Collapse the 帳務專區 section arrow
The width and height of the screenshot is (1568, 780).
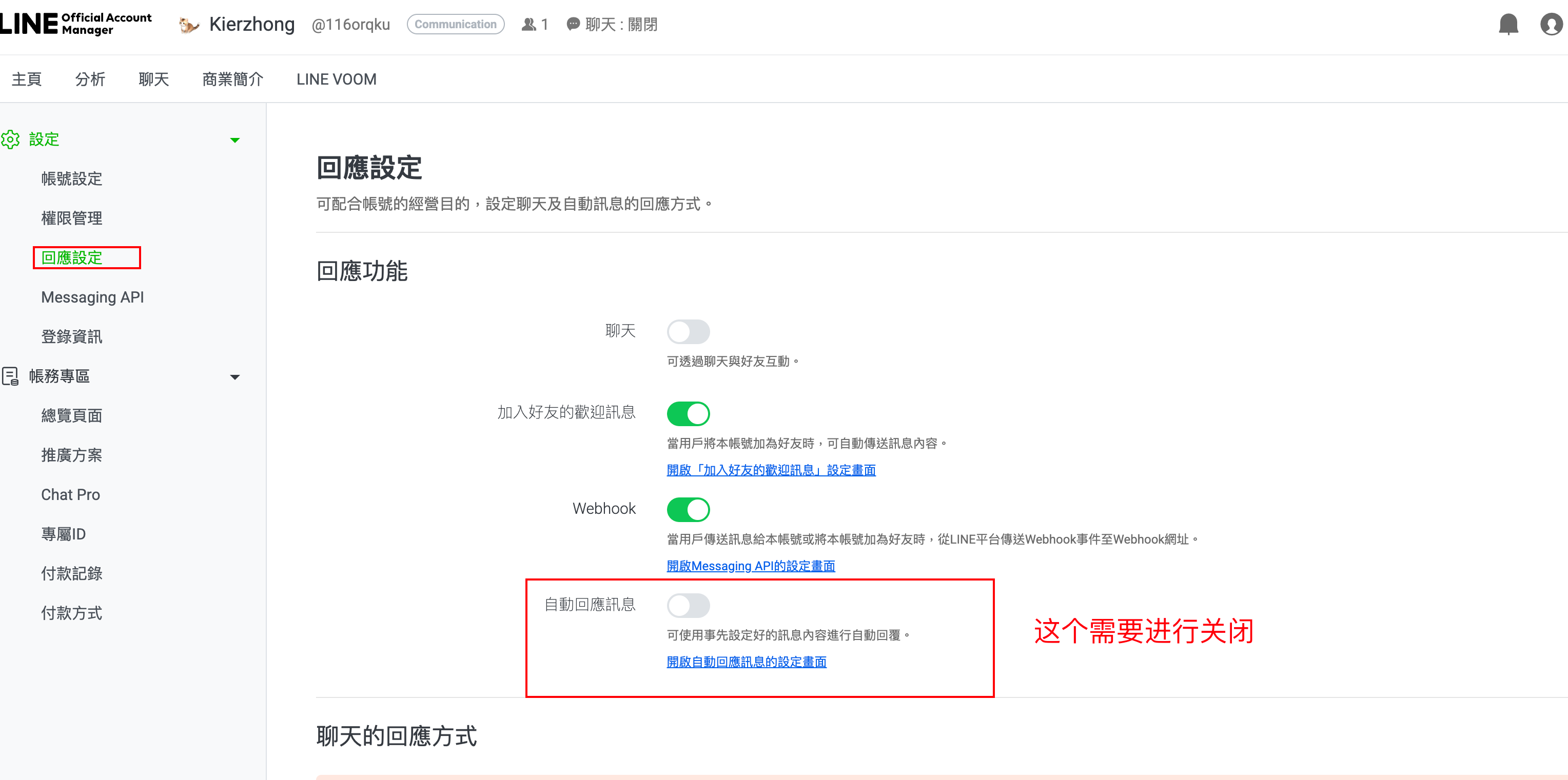coord(235,376)
